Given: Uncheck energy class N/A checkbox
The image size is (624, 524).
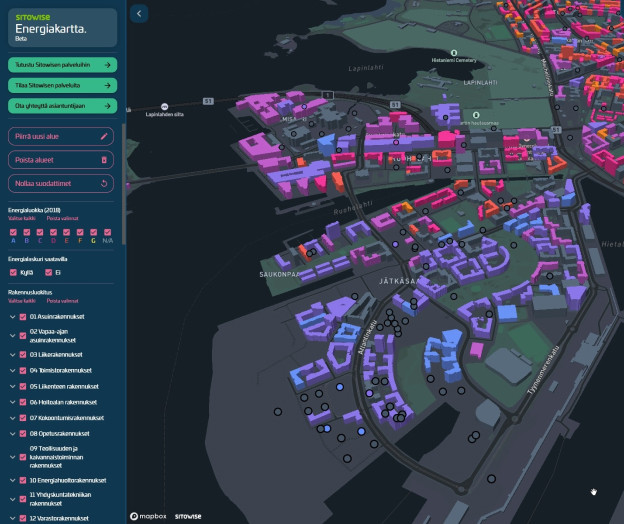Looking at the screenshot, I should pos(107,232).
